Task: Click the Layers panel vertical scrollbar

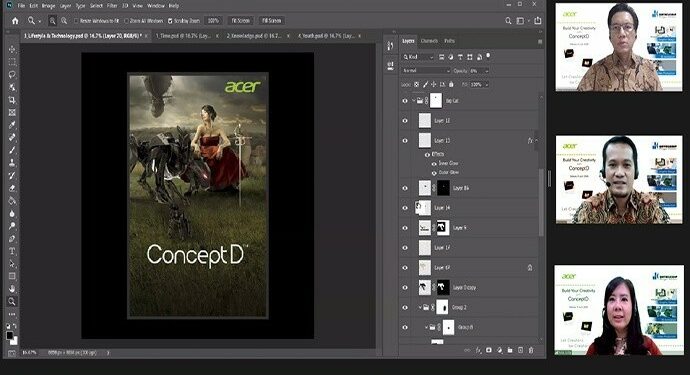Action: tap(541, 202)
